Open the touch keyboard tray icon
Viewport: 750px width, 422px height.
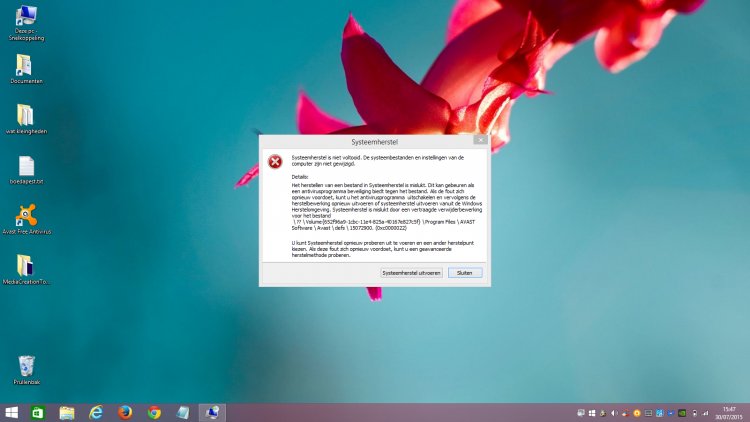point(648,413)
